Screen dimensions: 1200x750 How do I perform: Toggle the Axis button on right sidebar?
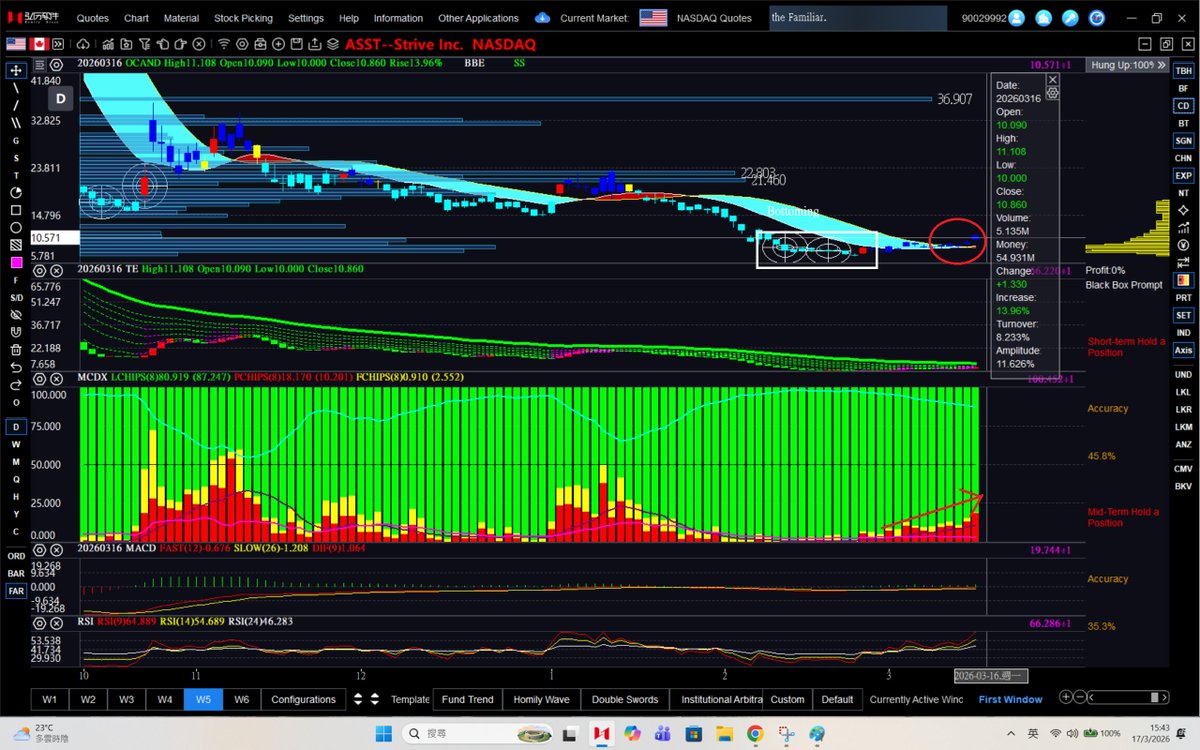[1183, 350]
